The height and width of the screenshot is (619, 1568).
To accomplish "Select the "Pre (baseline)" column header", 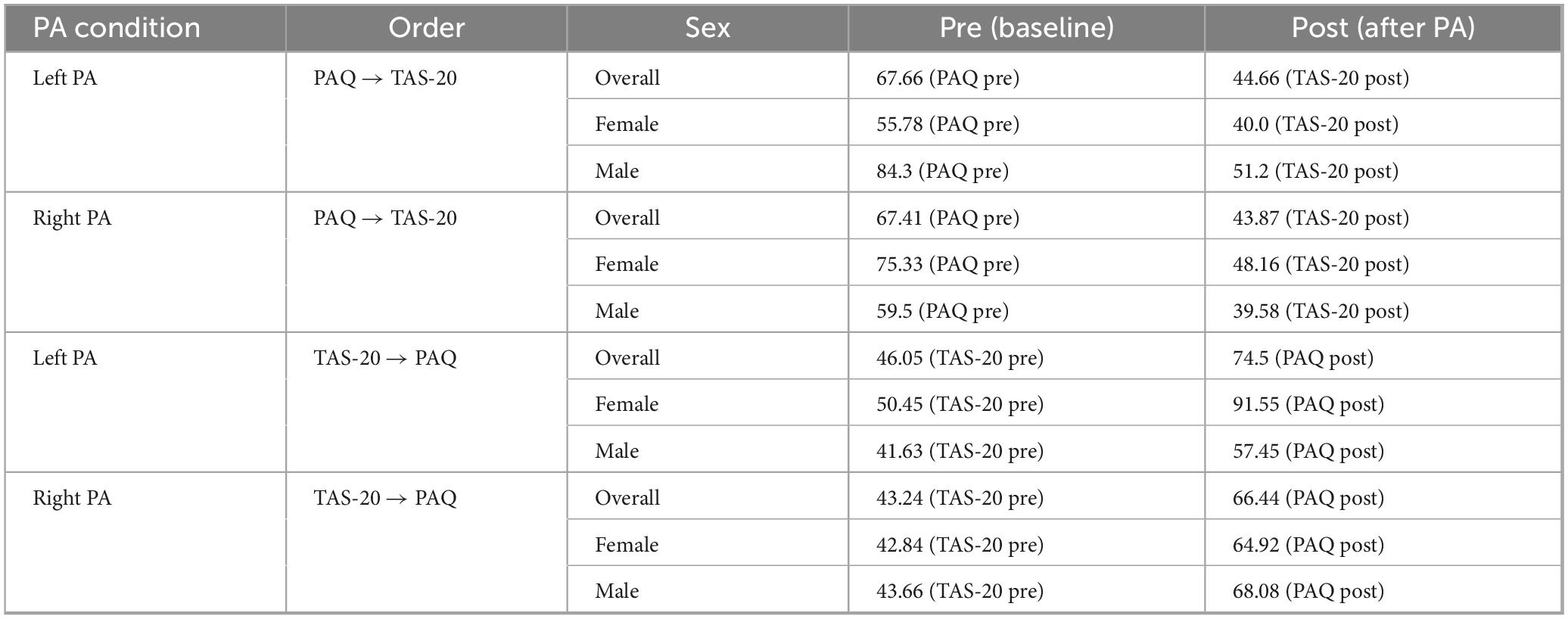I will point(1026,28).
